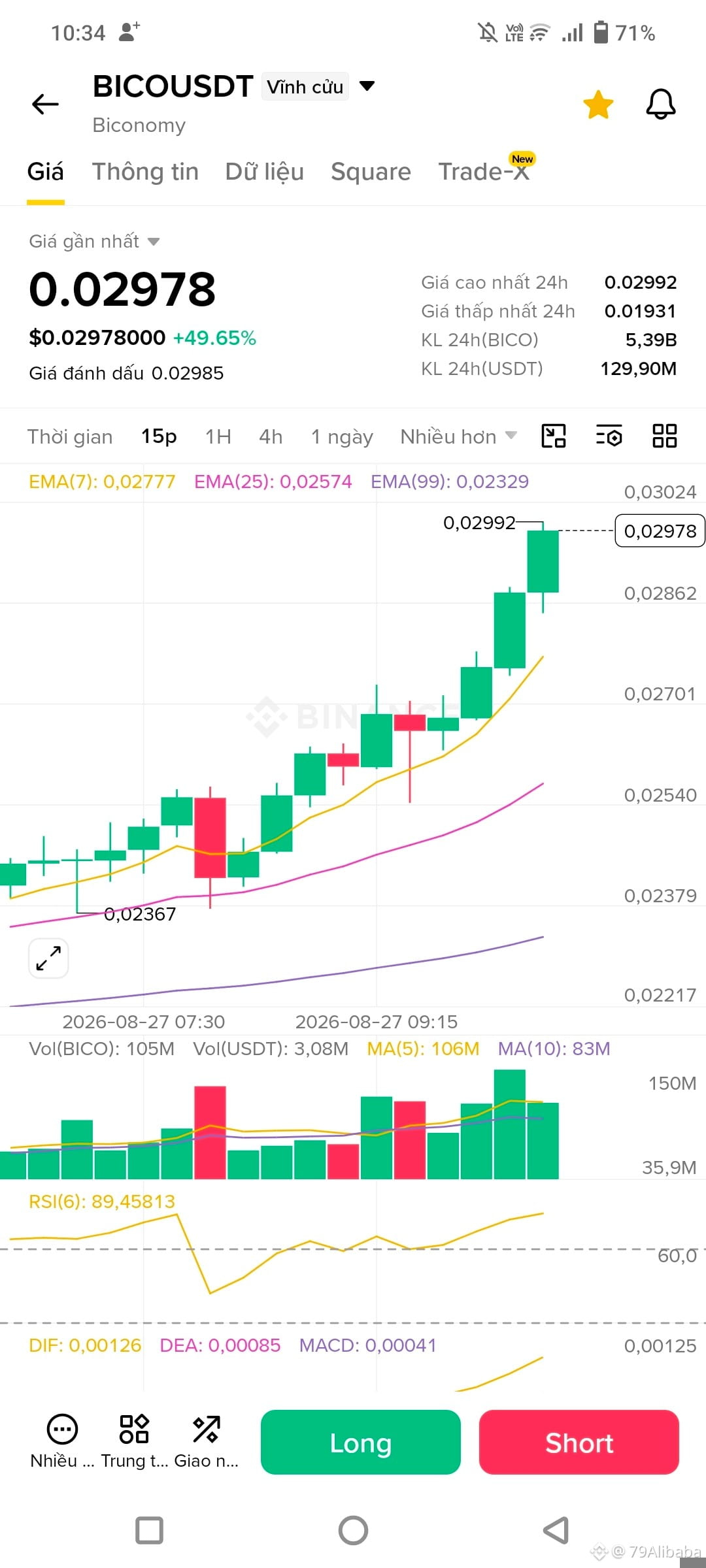Image resolution: width=706 pixels, height=1568 pixels.
Task: Tap the MA(5) volume label
Action: point(423,1049)
